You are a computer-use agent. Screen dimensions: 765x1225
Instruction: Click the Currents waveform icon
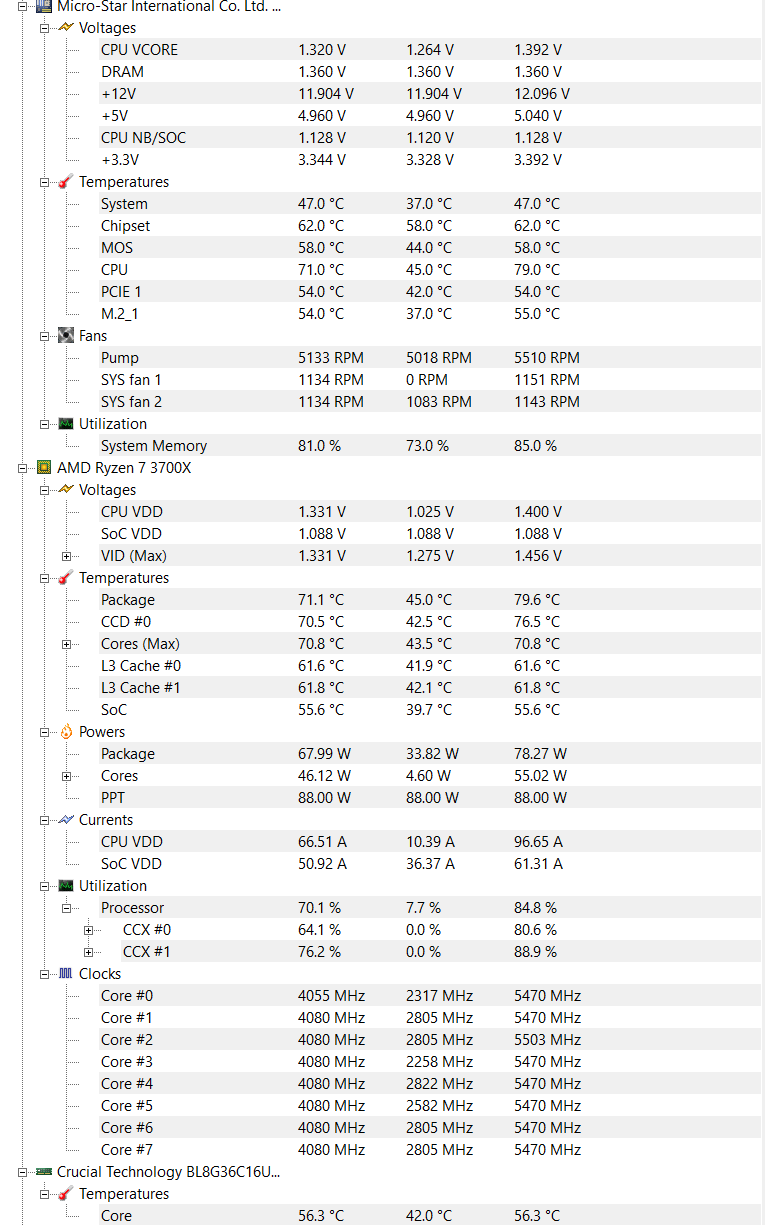pyautogui.click(x=66, y=819)
